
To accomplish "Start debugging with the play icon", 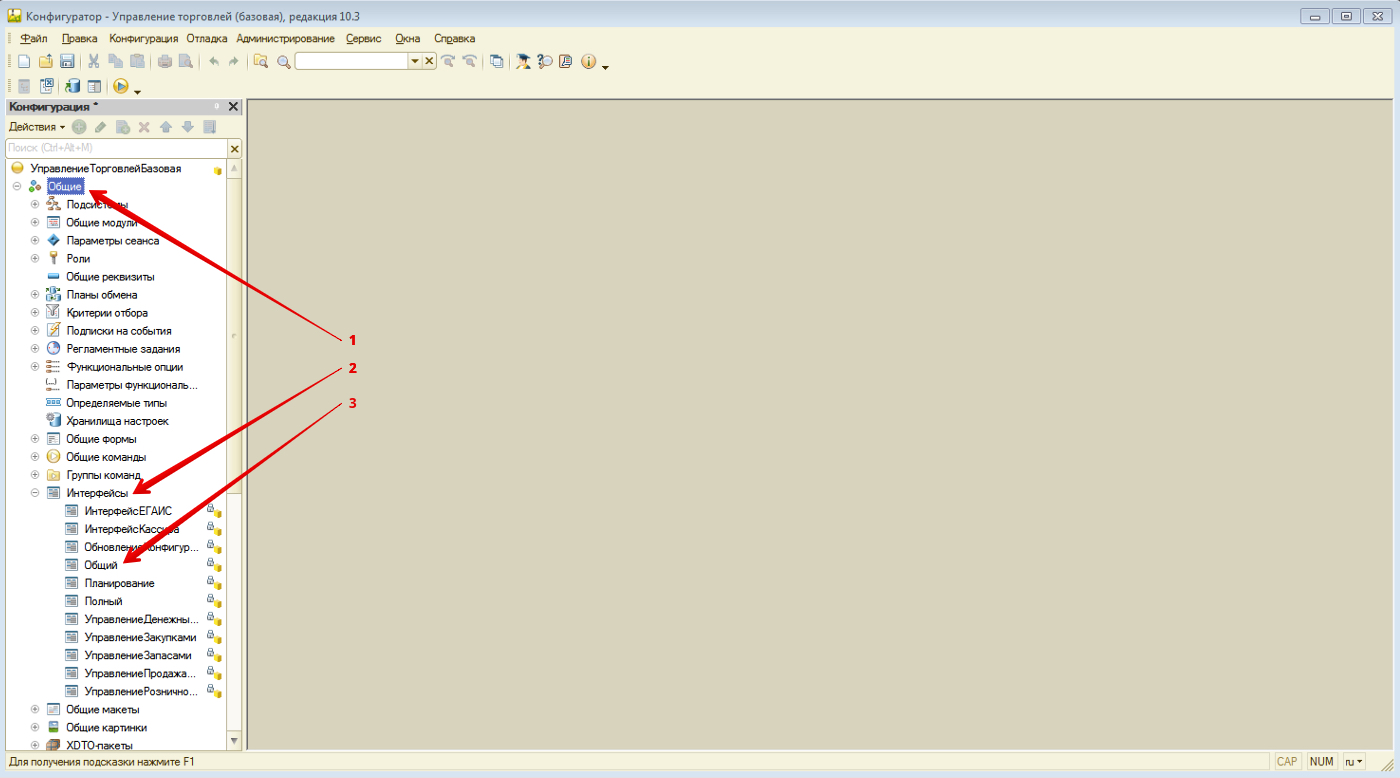I will (x=120, y=86).
